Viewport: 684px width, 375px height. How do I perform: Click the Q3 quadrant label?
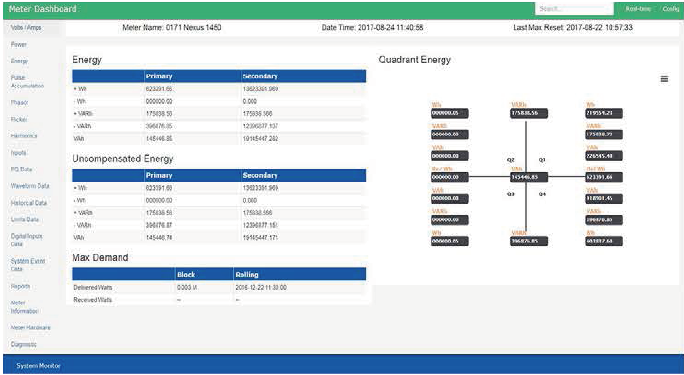point(510,194)
